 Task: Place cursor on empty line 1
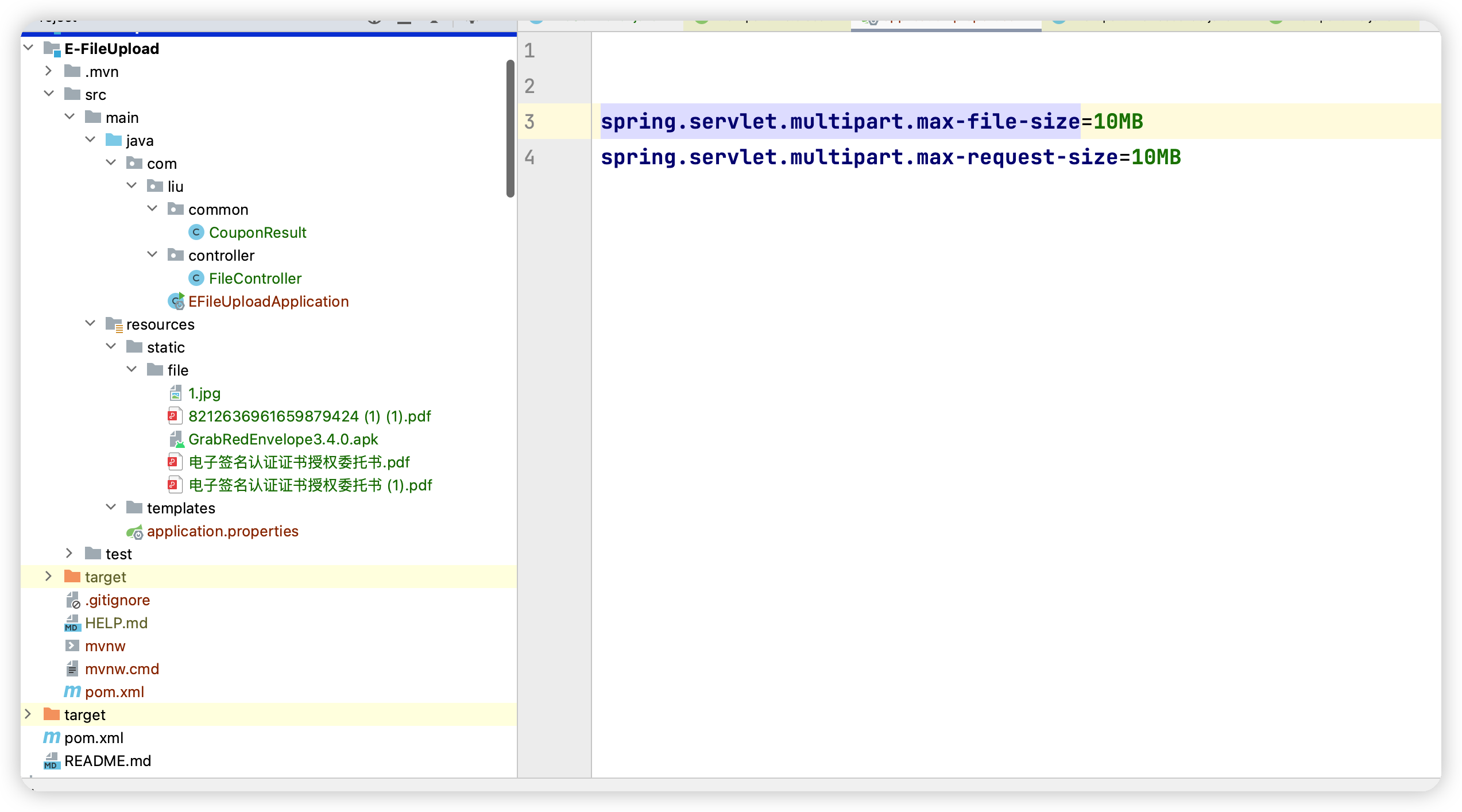pyautogui.click(x=1016, y=50)
